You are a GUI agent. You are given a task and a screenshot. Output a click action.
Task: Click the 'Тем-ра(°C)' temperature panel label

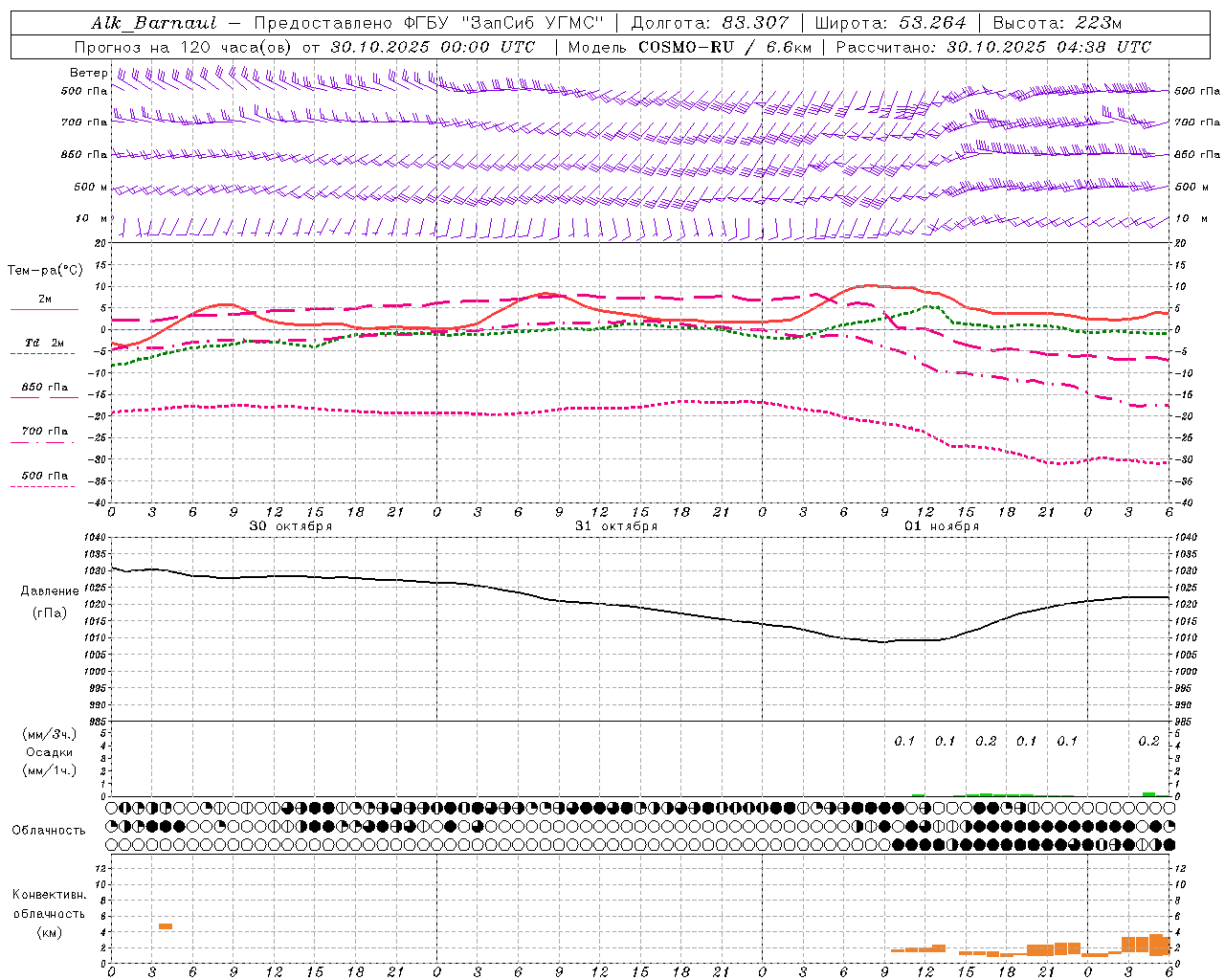pos(45,271)
